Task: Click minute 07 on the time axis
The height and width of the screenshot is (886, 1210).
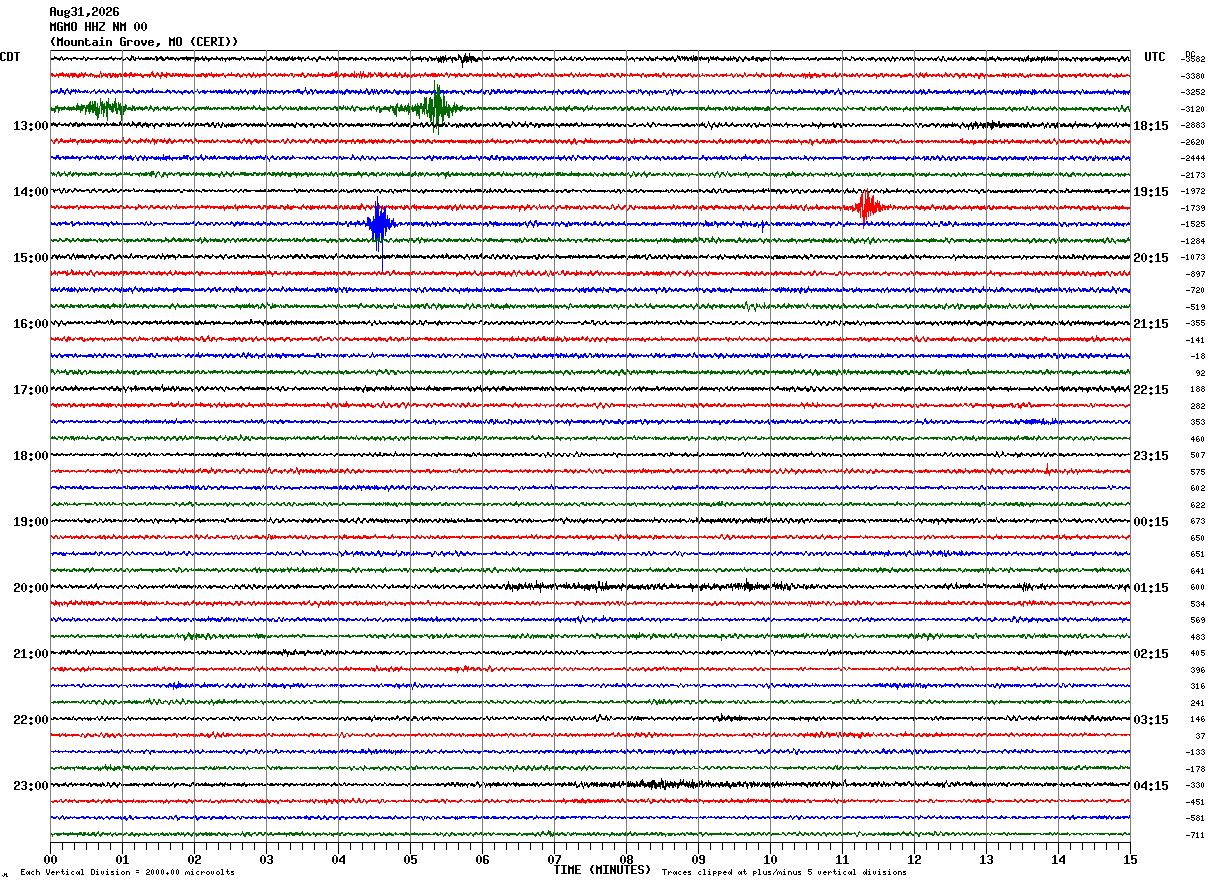Action: tap(554, 859)
